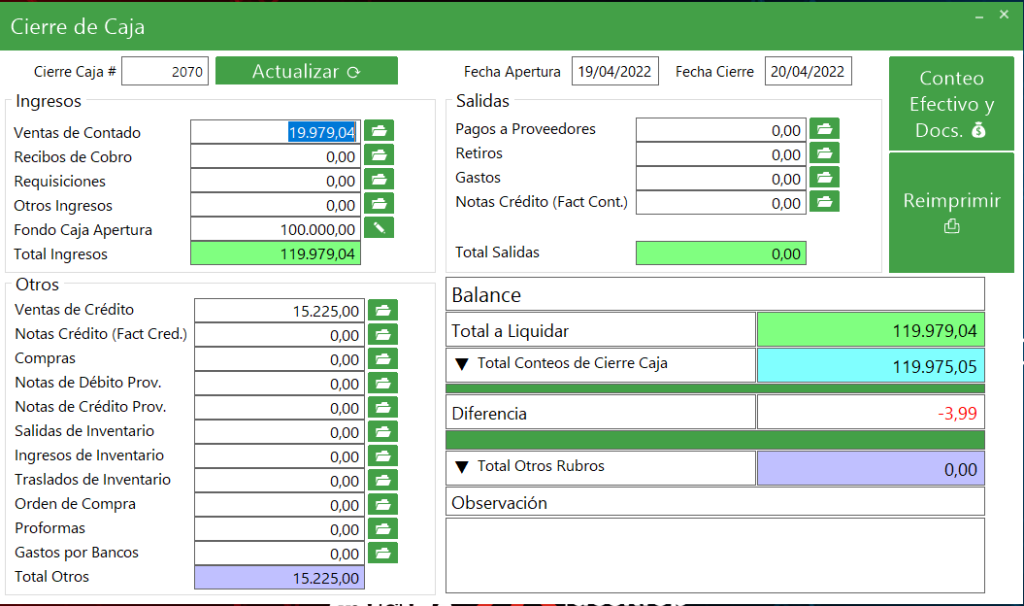Open the Requisiciones detail folder icon
1024x606 pixels.
pyautogui.click(x=378, y=180)
